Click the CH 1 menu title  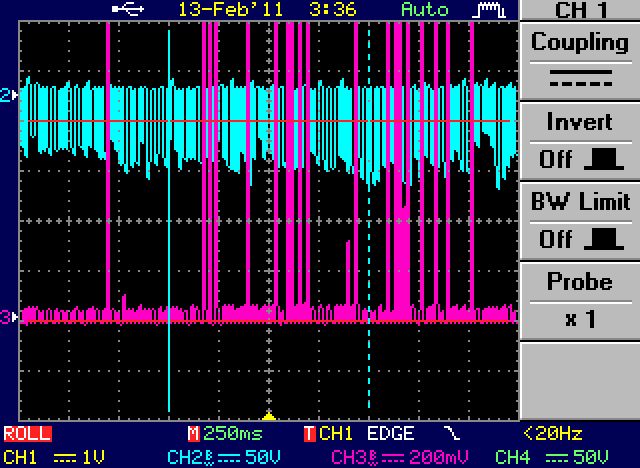point(580,9)
